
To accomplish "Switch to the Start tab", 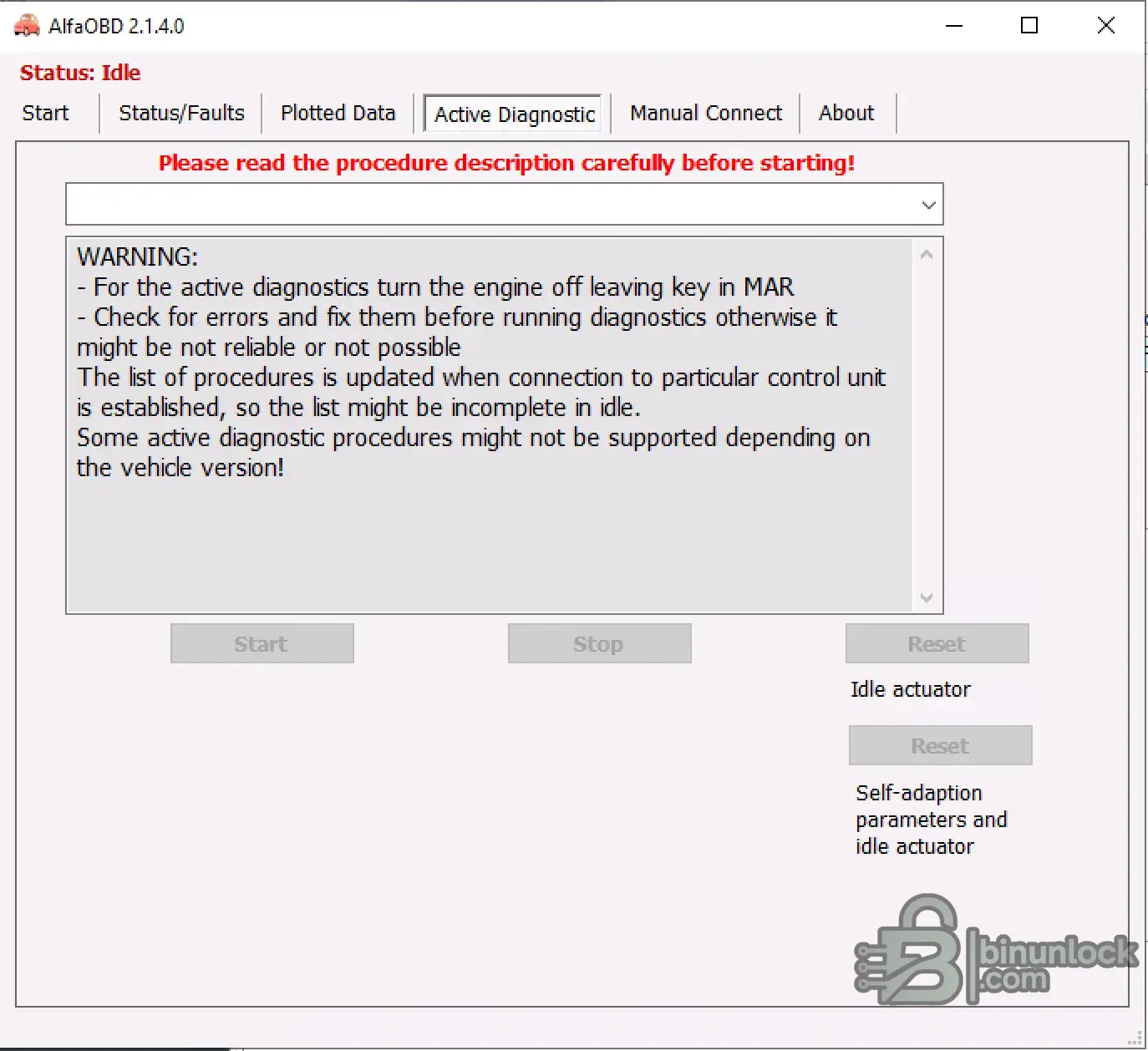I will click(46, 113).
